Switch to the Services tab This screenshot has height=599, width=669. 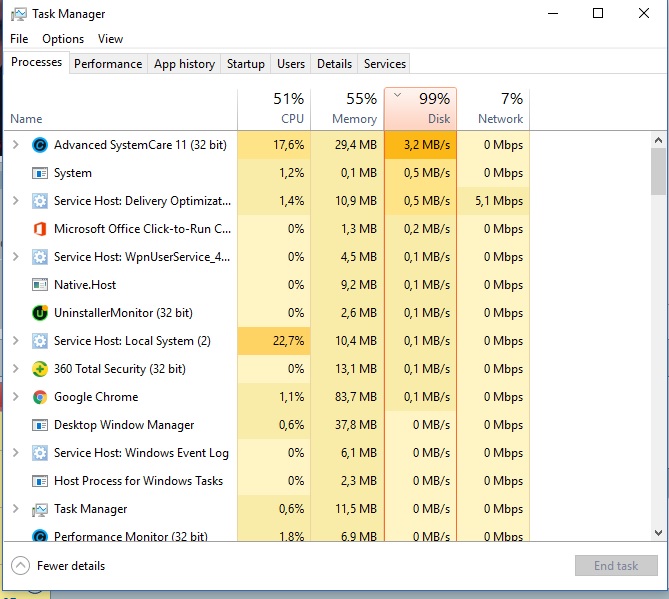click(x=384, y=64)
